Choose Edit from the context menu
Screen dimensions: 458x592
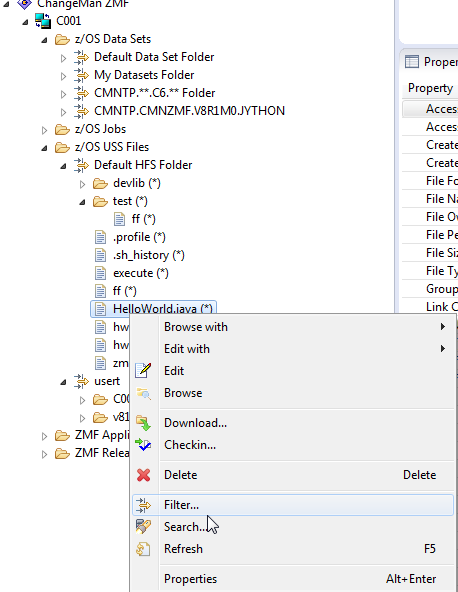293,371
